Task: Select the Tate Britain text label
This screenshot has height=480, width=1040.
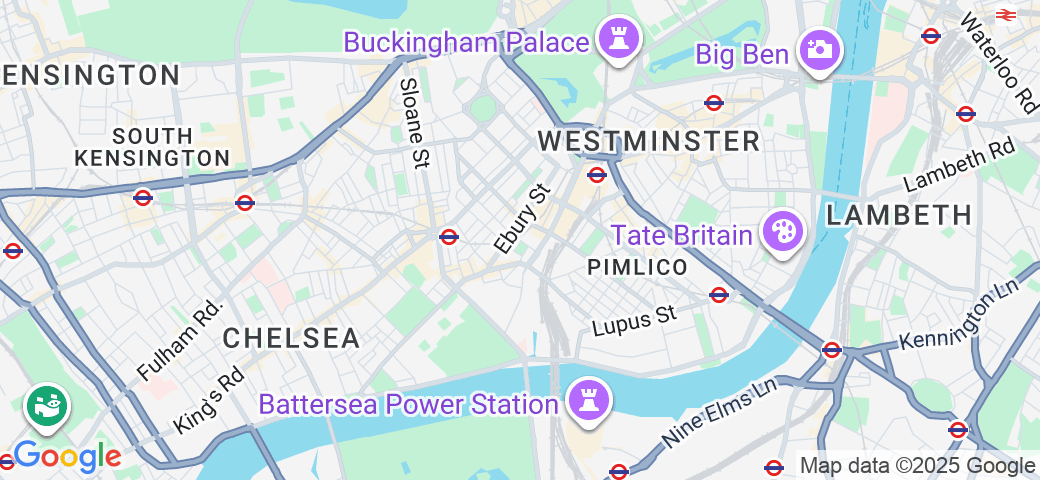Action: [681, 235]
